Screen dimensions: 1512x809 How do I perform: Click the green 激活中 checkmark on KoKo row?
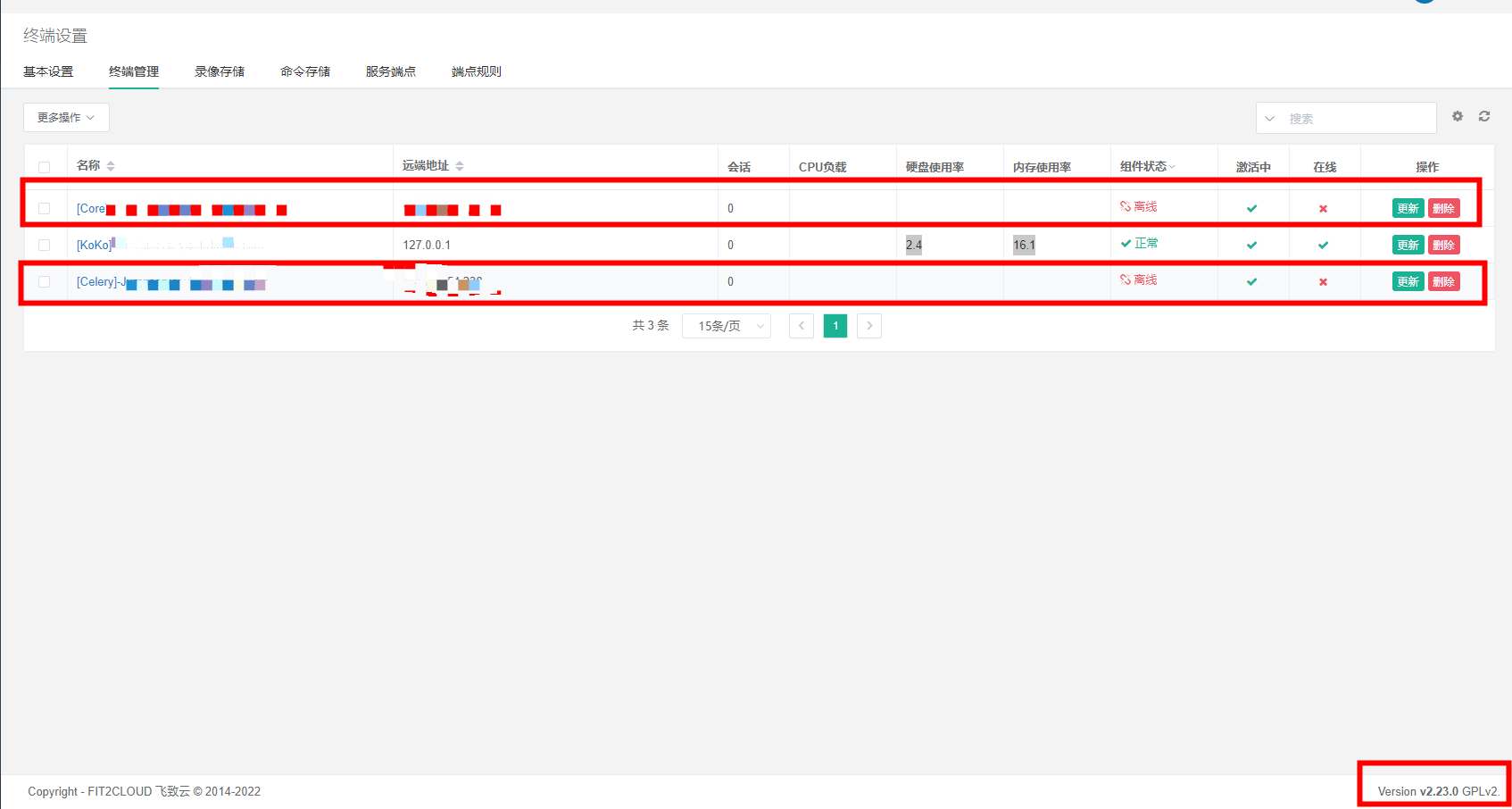pos(1251,244)
